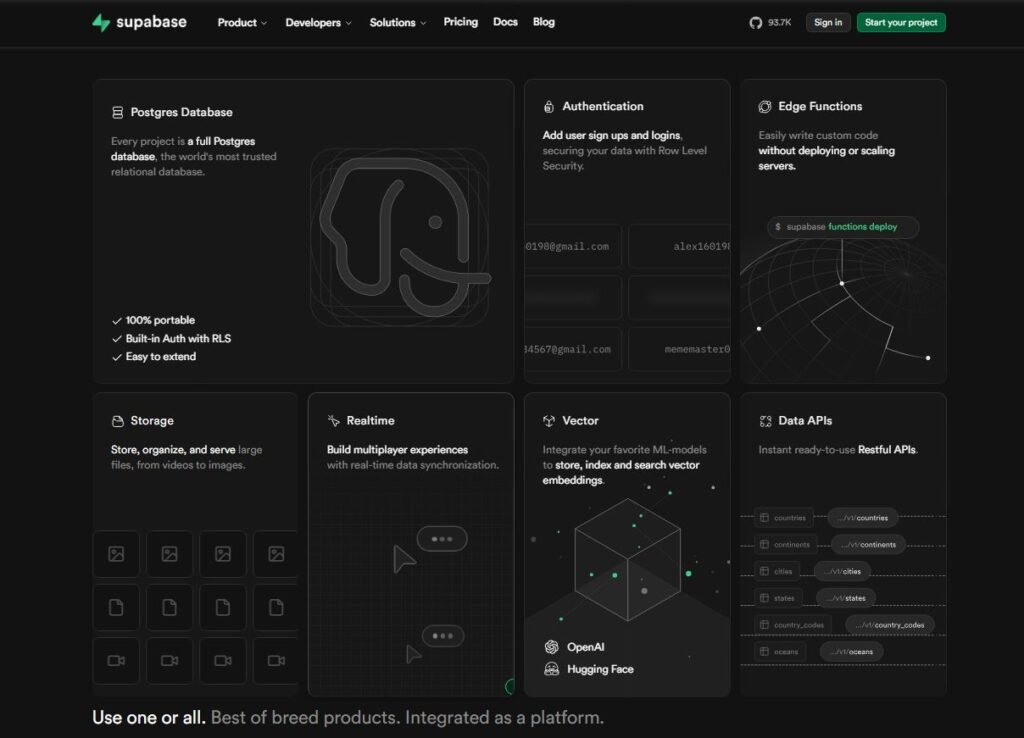Screen dimensions: 1024x738
Task: Expand the Product dropdown menu
Action: coord(241,21)
